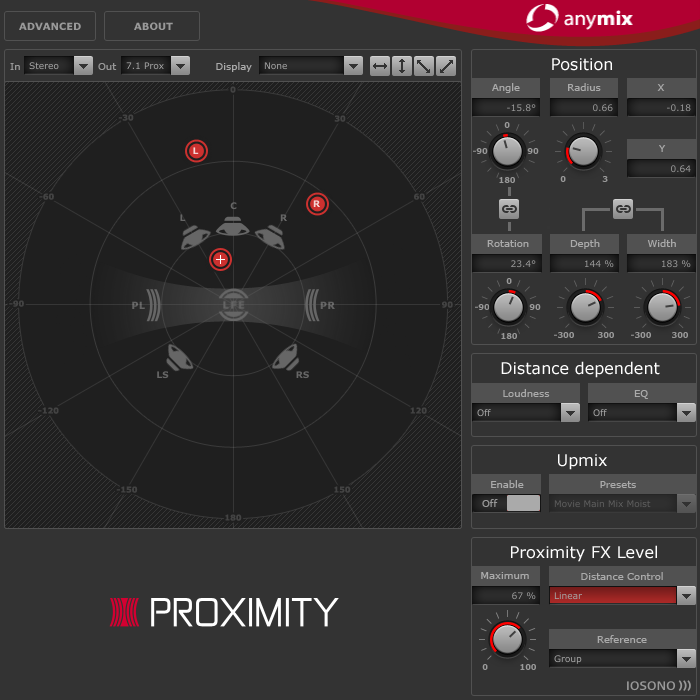
Task: Click the front right R speaker icon
Action: click(270, 237)
